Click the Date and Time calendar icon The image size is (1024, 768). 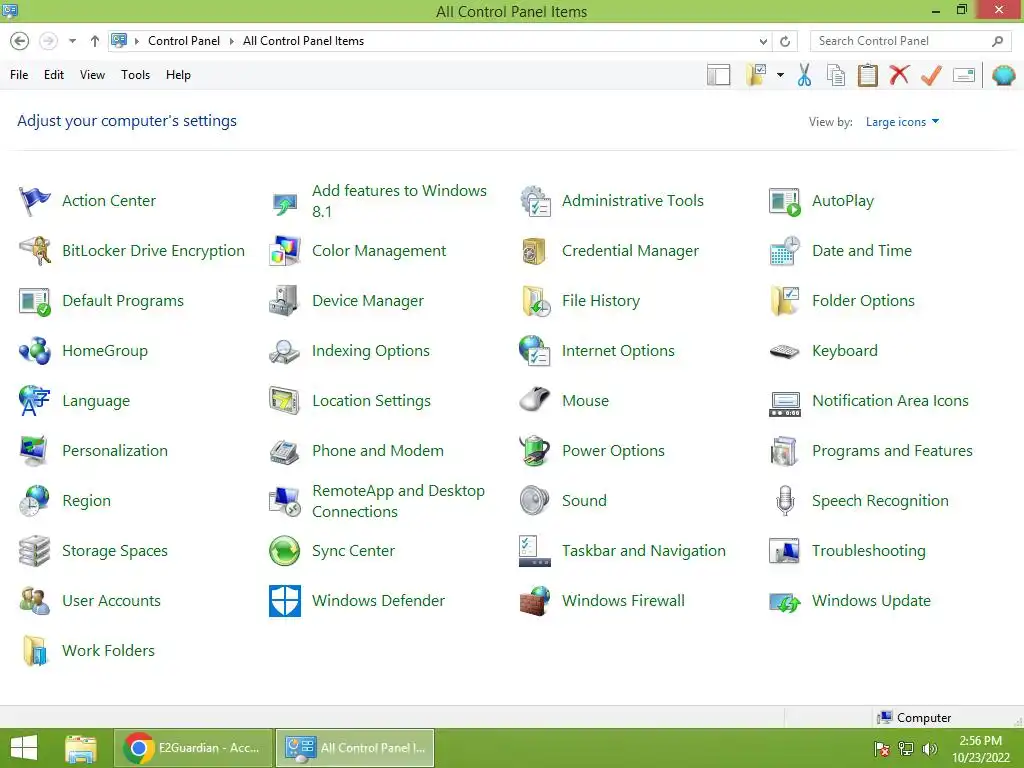pos(785,251)
